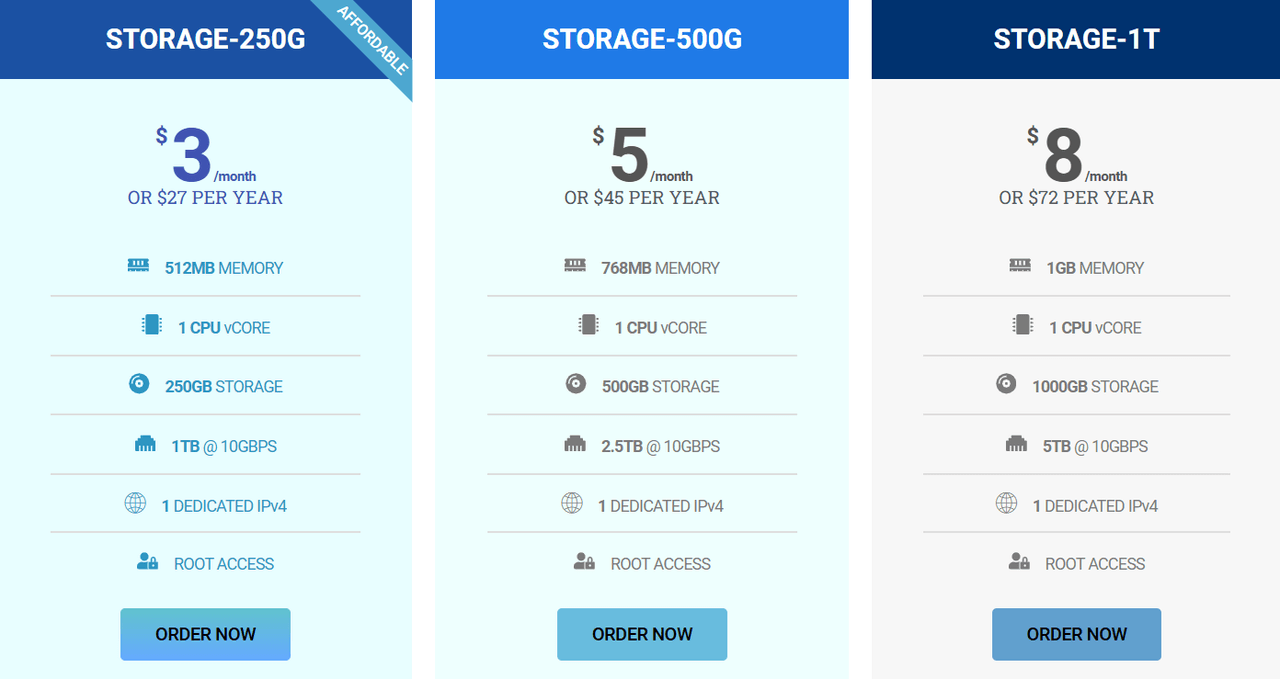This screenshot has width=1280, height=679.
Task: Click the 1TB @ 10GBPS text
Action: click(x=224, y=446)
